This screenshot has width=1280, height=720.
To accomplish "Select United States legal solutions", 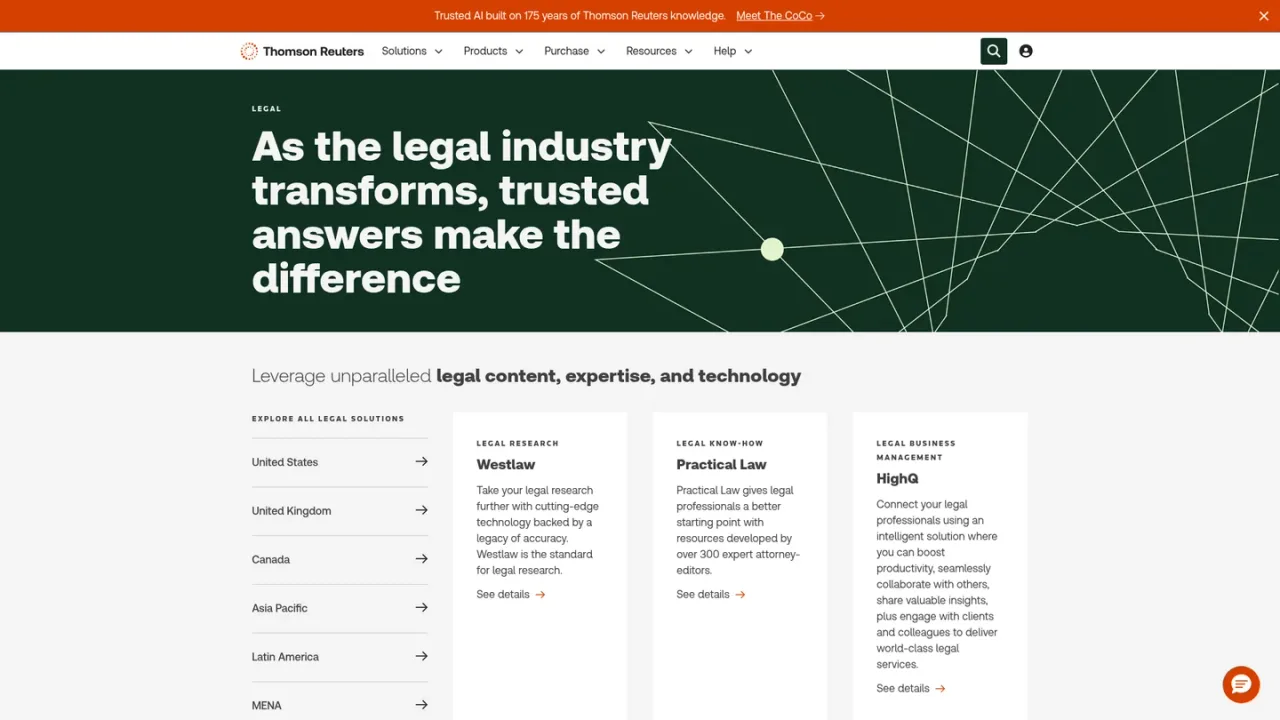I will click(x=340, y=462).
